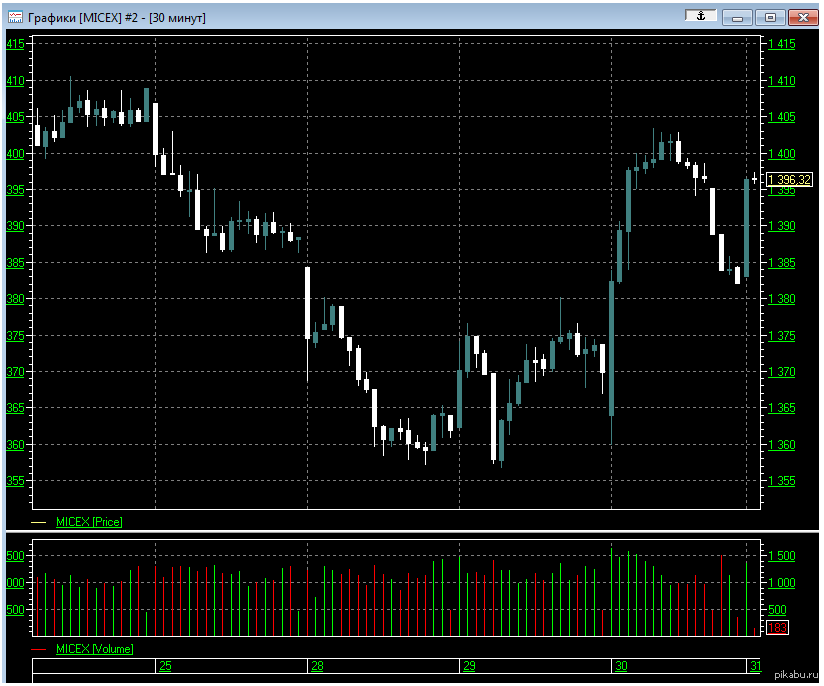Minimize the MICEX chart window
This screenshot has width=824, height=686.
coord(737,17)
